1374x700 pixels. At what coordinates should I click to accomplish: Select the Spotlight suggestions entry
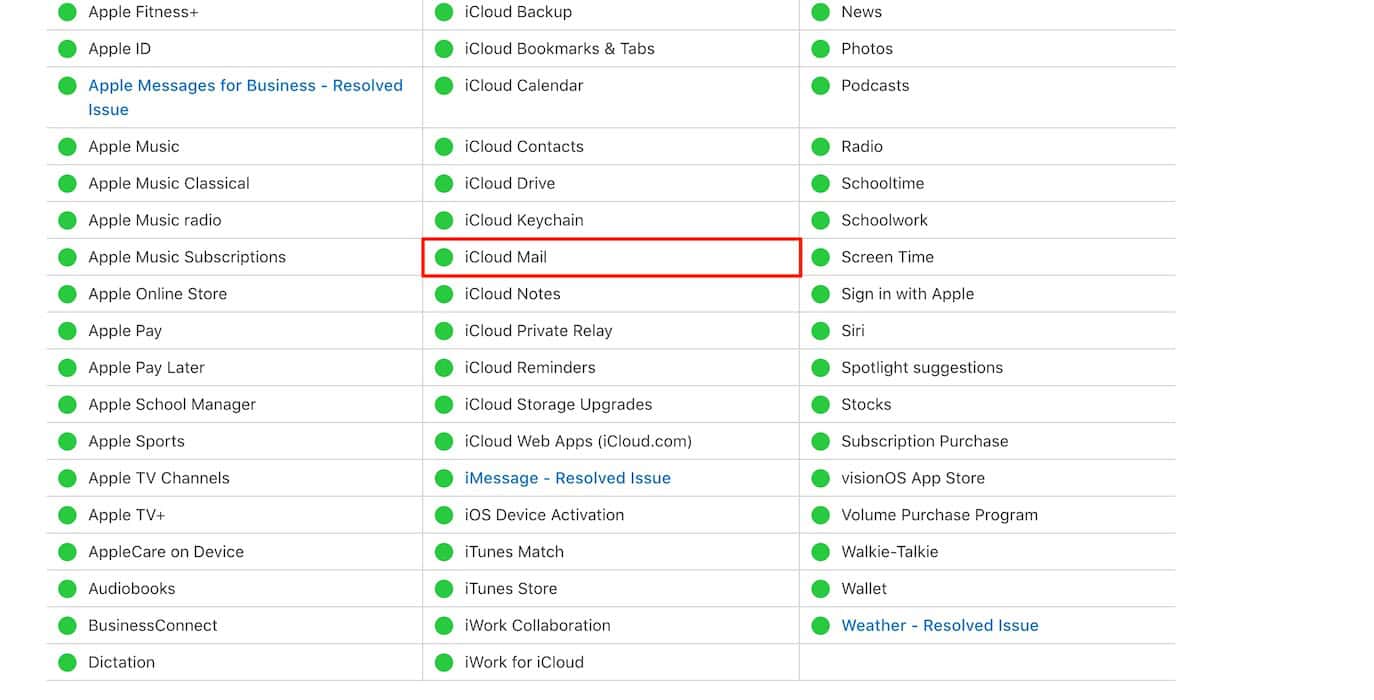point(921,367)
